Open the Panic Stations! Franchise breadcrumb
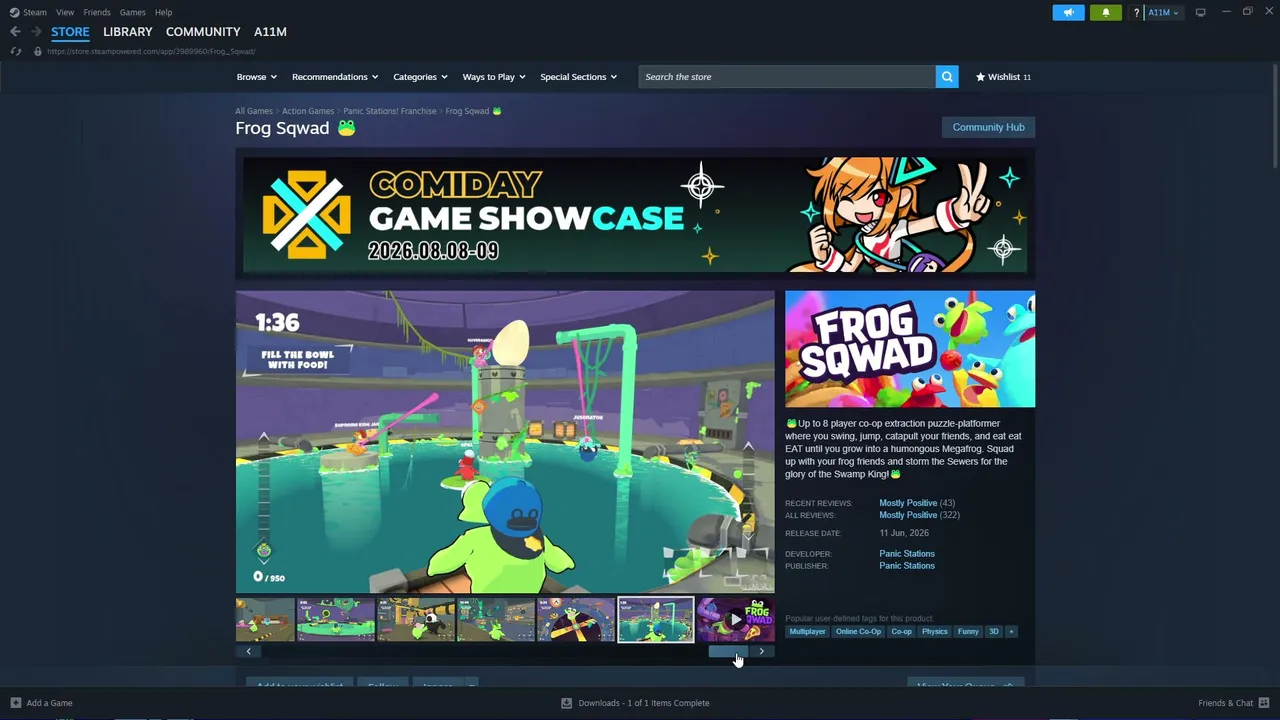Screen dimensions: 1280x720 390,111
